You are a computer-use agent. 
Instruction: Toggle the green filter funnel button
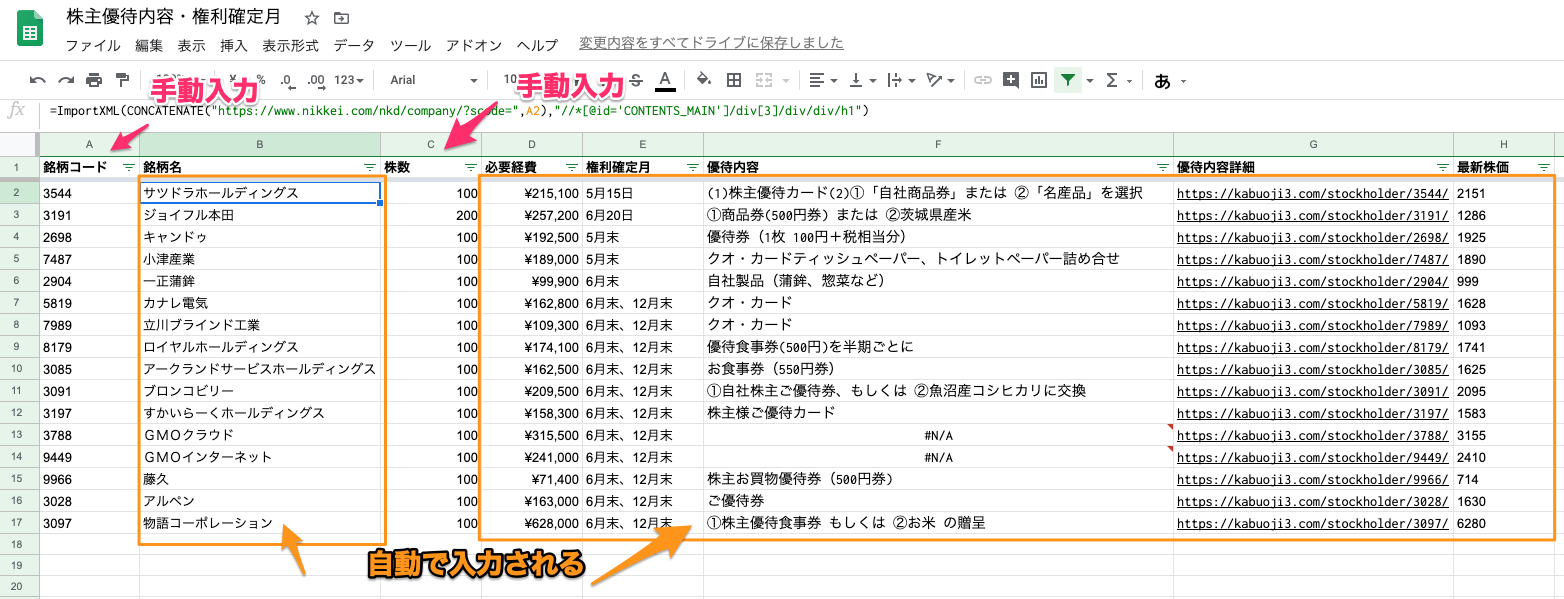pos(1069,80)
